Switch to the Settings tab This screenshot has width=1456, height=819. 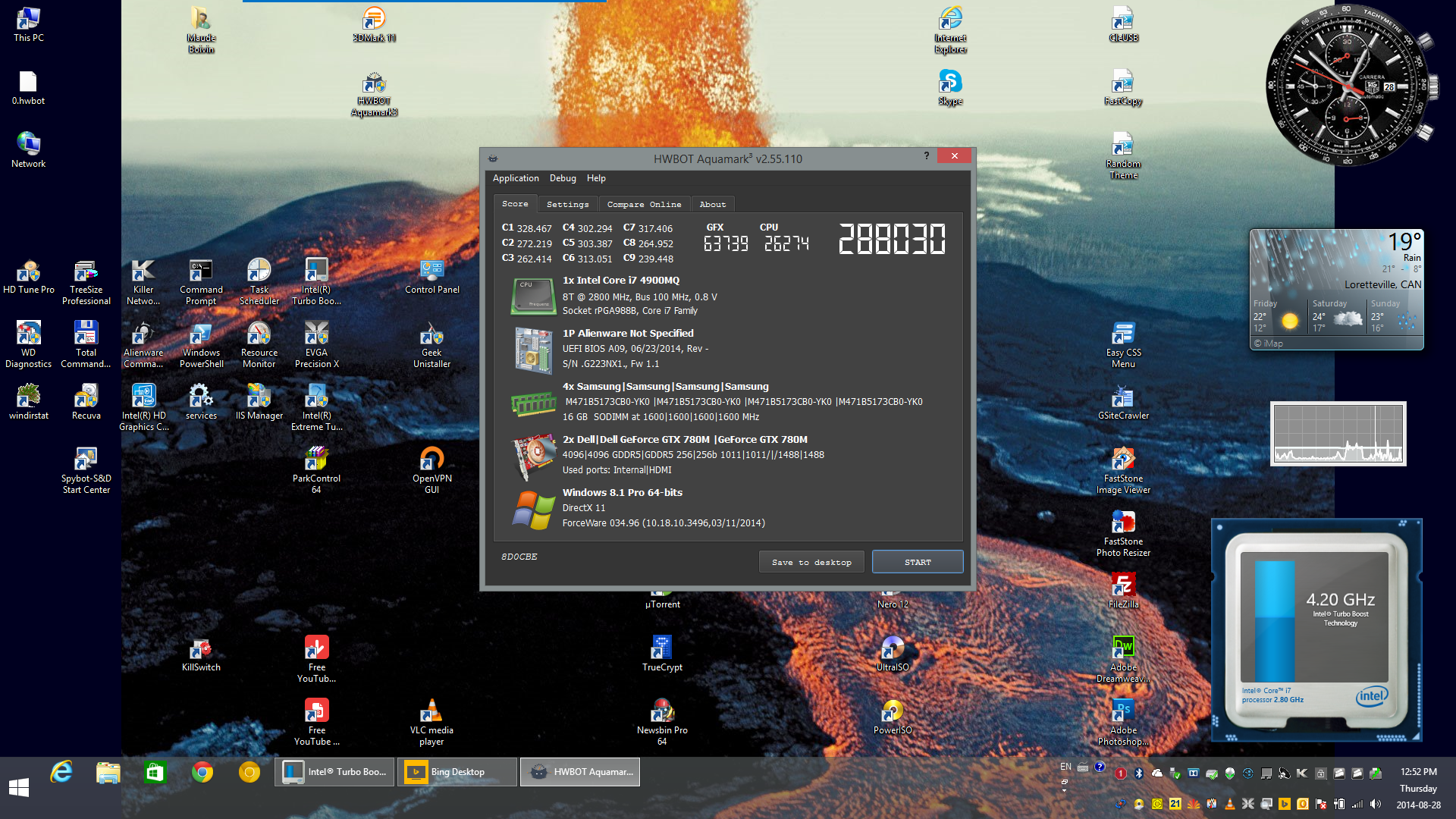pyautogui.click(x=567, y=204)
